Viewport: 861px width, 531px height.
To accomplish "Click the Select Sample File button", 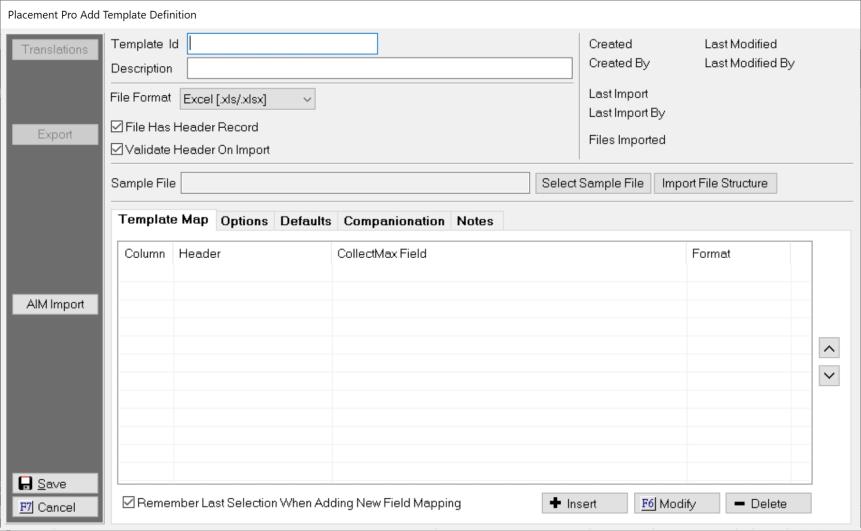I will (x=593, y=183).
